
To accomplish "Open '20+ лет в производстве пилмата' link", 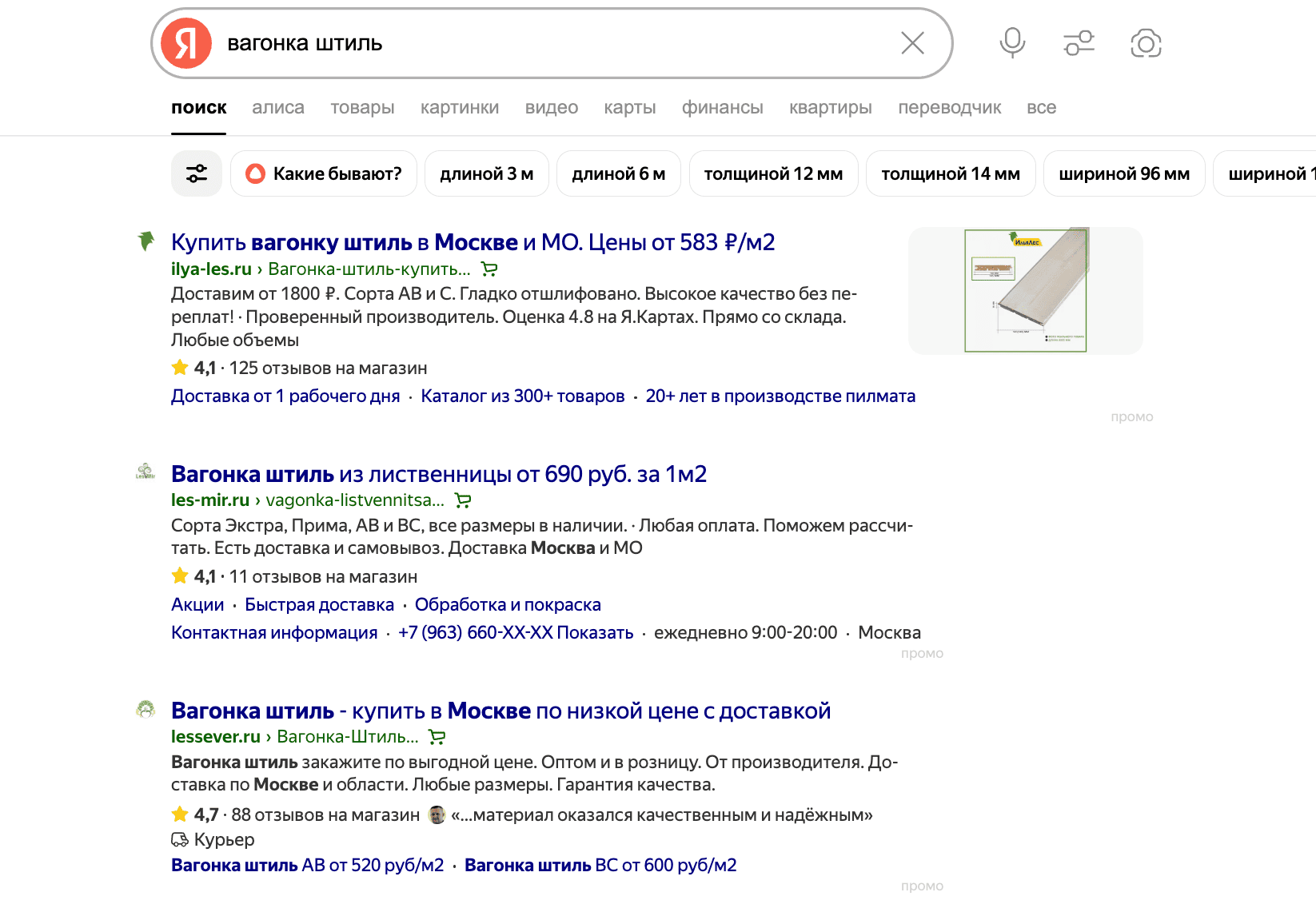I will [x=780, y=396].
